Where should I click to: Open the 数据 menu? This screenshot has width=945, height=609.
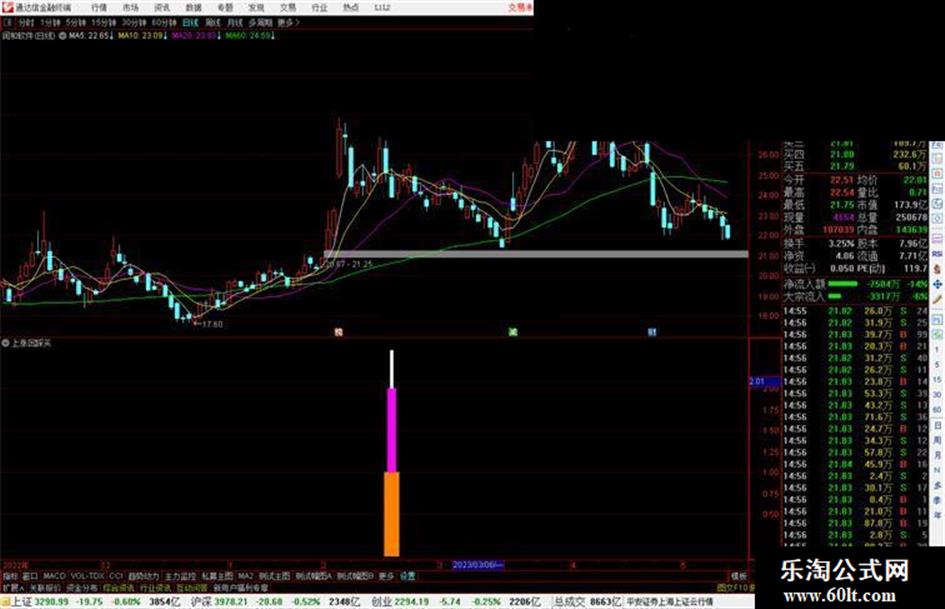click(193, 8)
